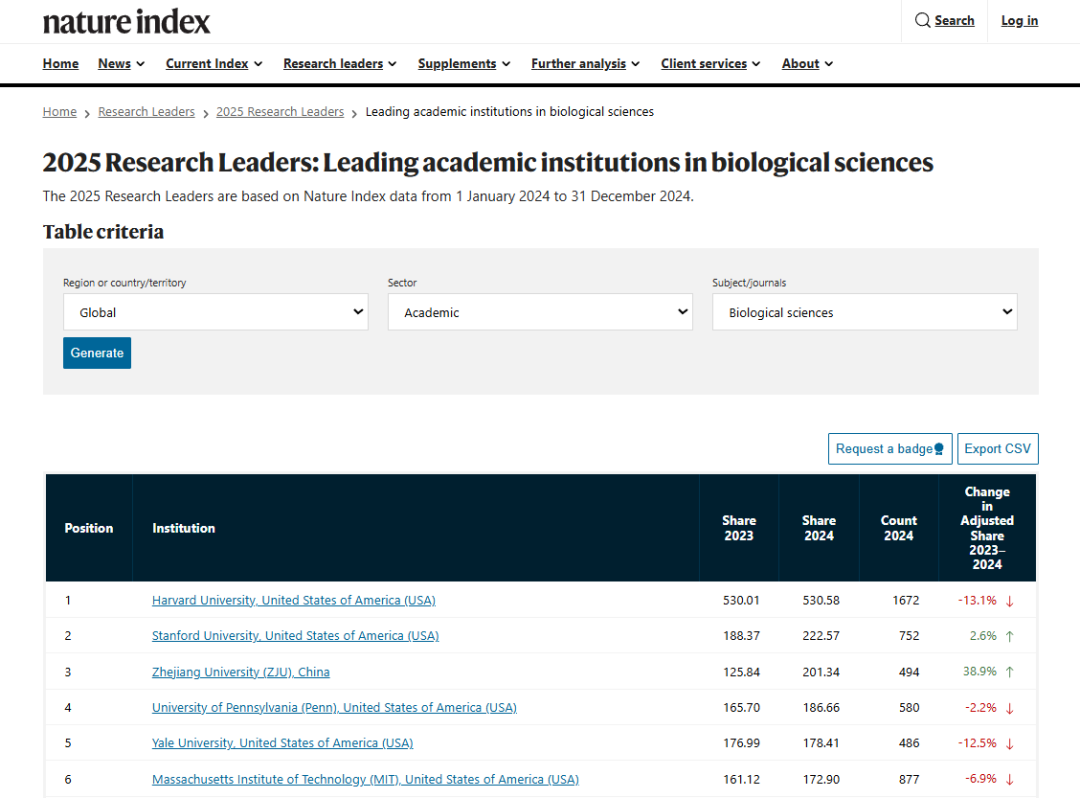Open the Region or country/territory dropdown
The width and height of the screenshot is (1080, 798).
pos(216,312)
